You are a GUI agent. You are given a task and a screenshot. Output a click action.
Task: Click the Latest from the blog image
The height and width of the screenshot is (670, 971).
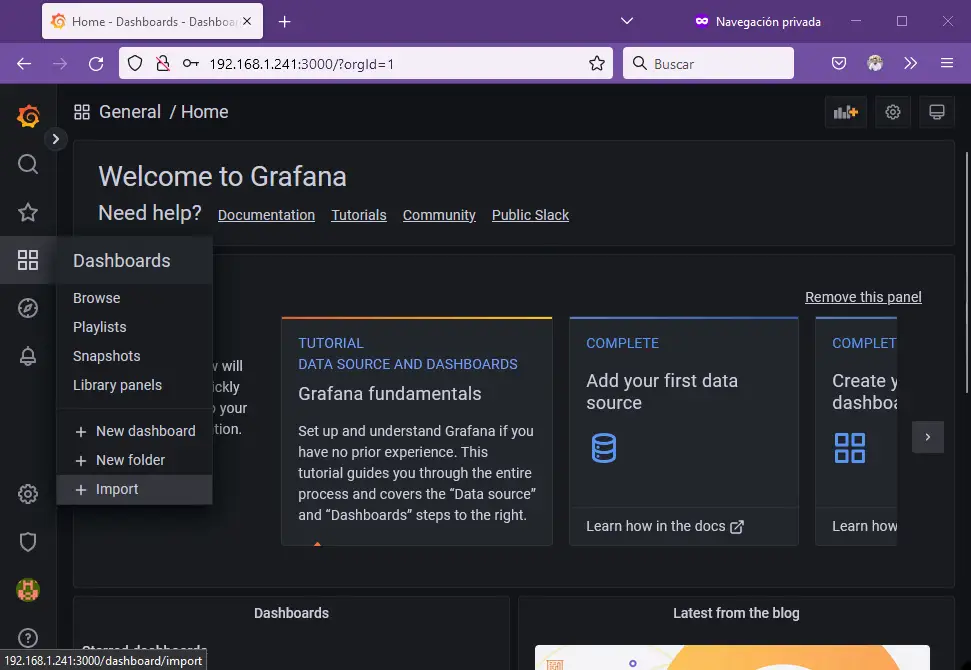[x=732, y=657]
